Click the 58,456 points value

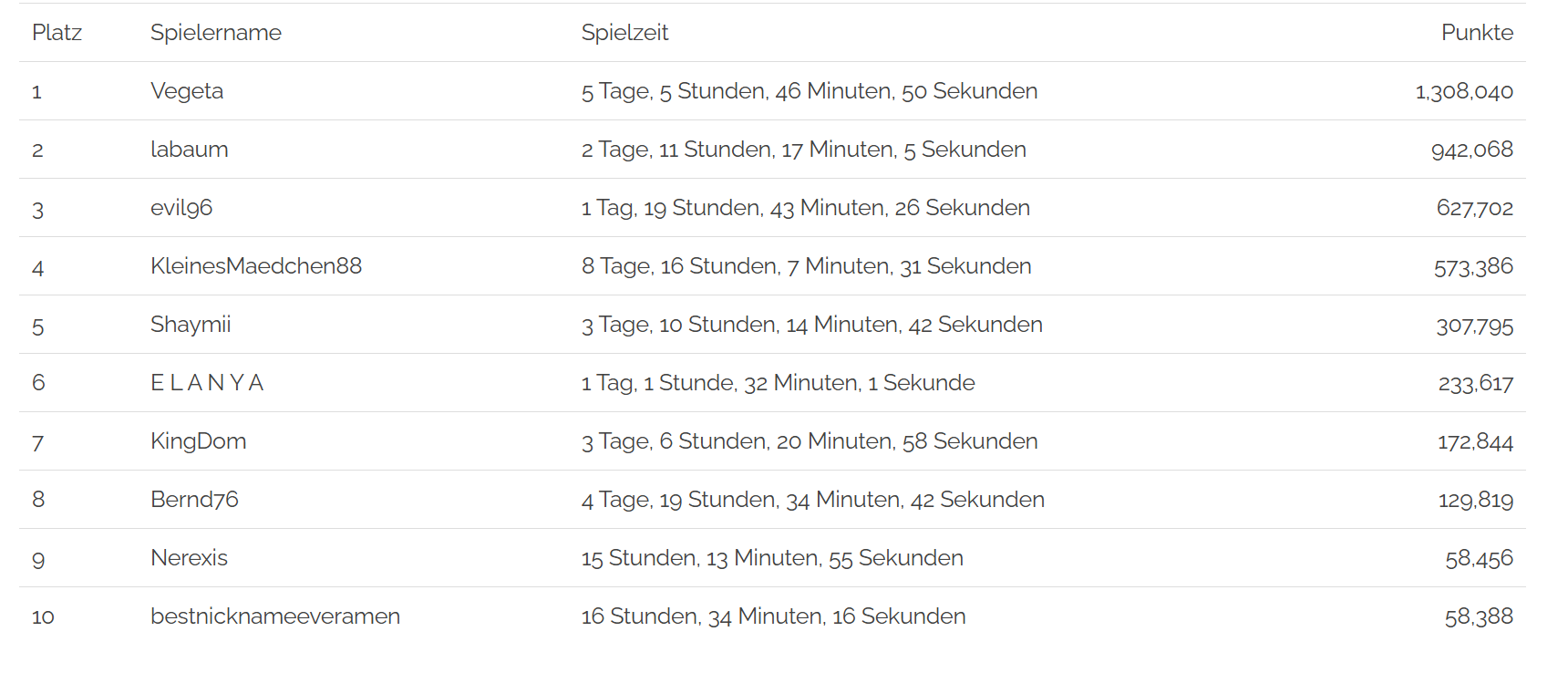1478,558
